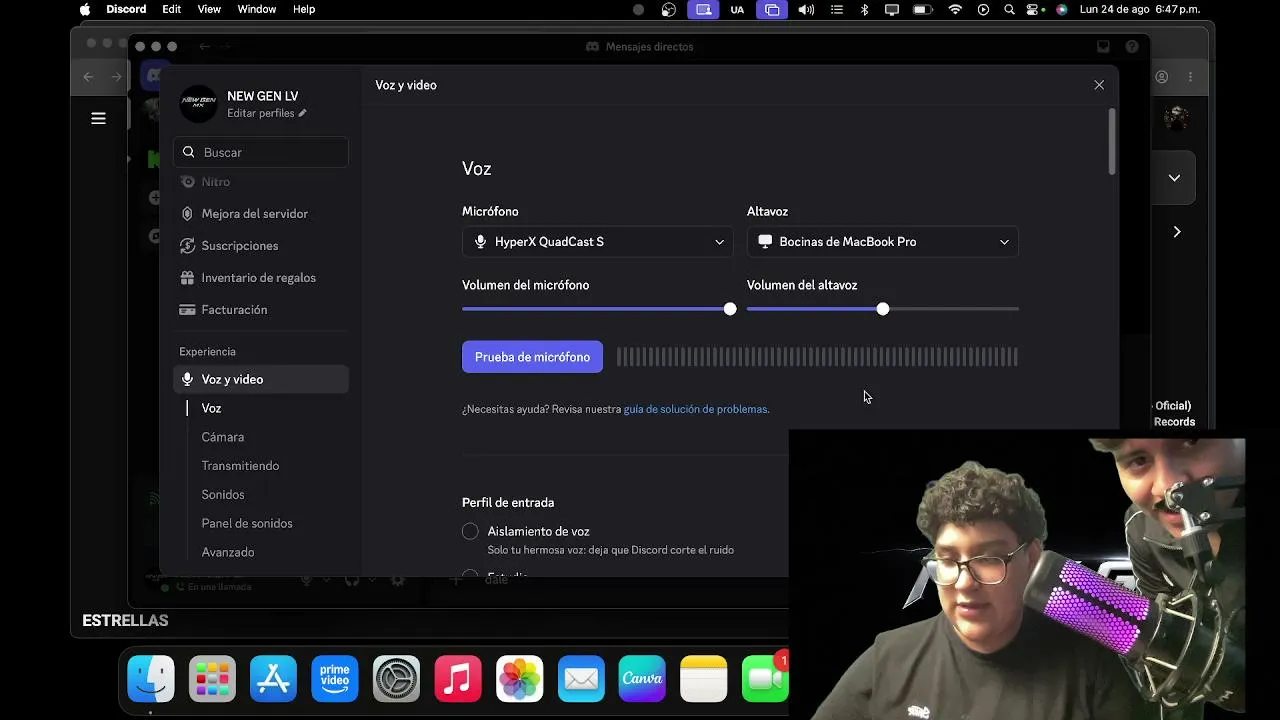The height and width of the screenshot is (720, 1280).
Task: Open Prime Video from the Dock
Action: tap(335, 680)
